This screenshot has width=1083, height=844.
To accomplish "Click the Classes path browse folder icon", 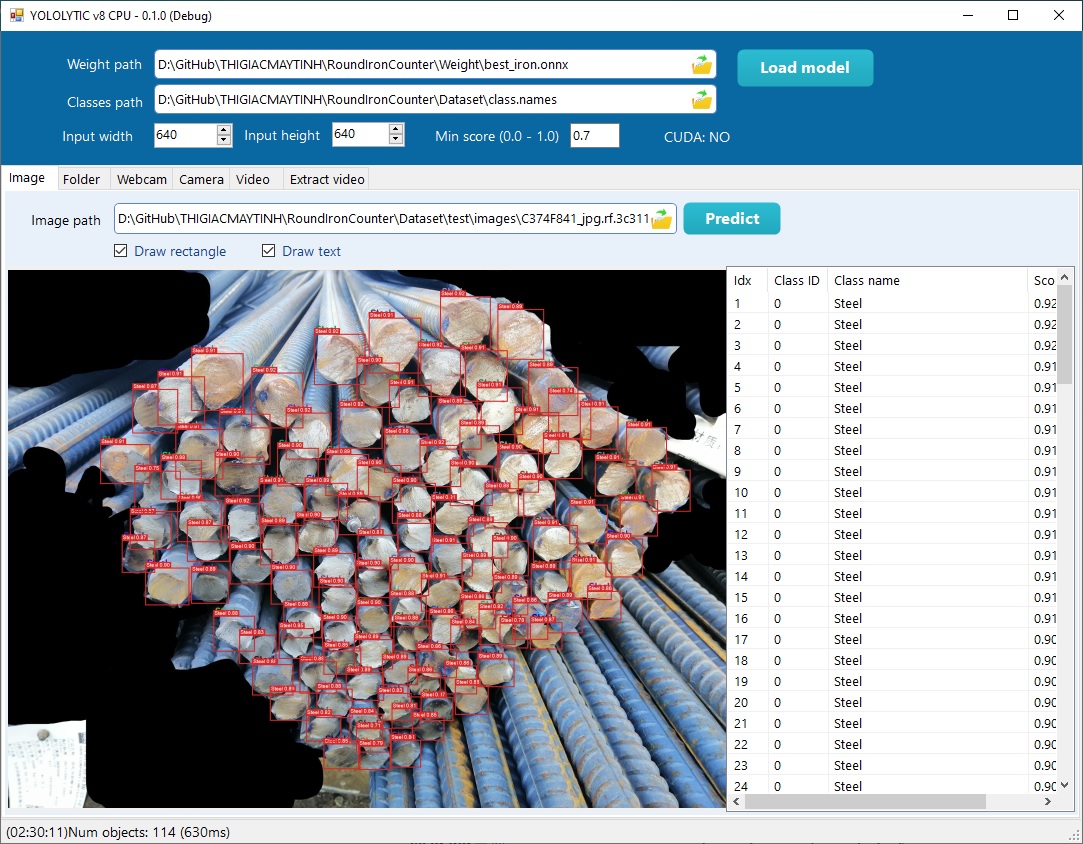I will [702, 100].
